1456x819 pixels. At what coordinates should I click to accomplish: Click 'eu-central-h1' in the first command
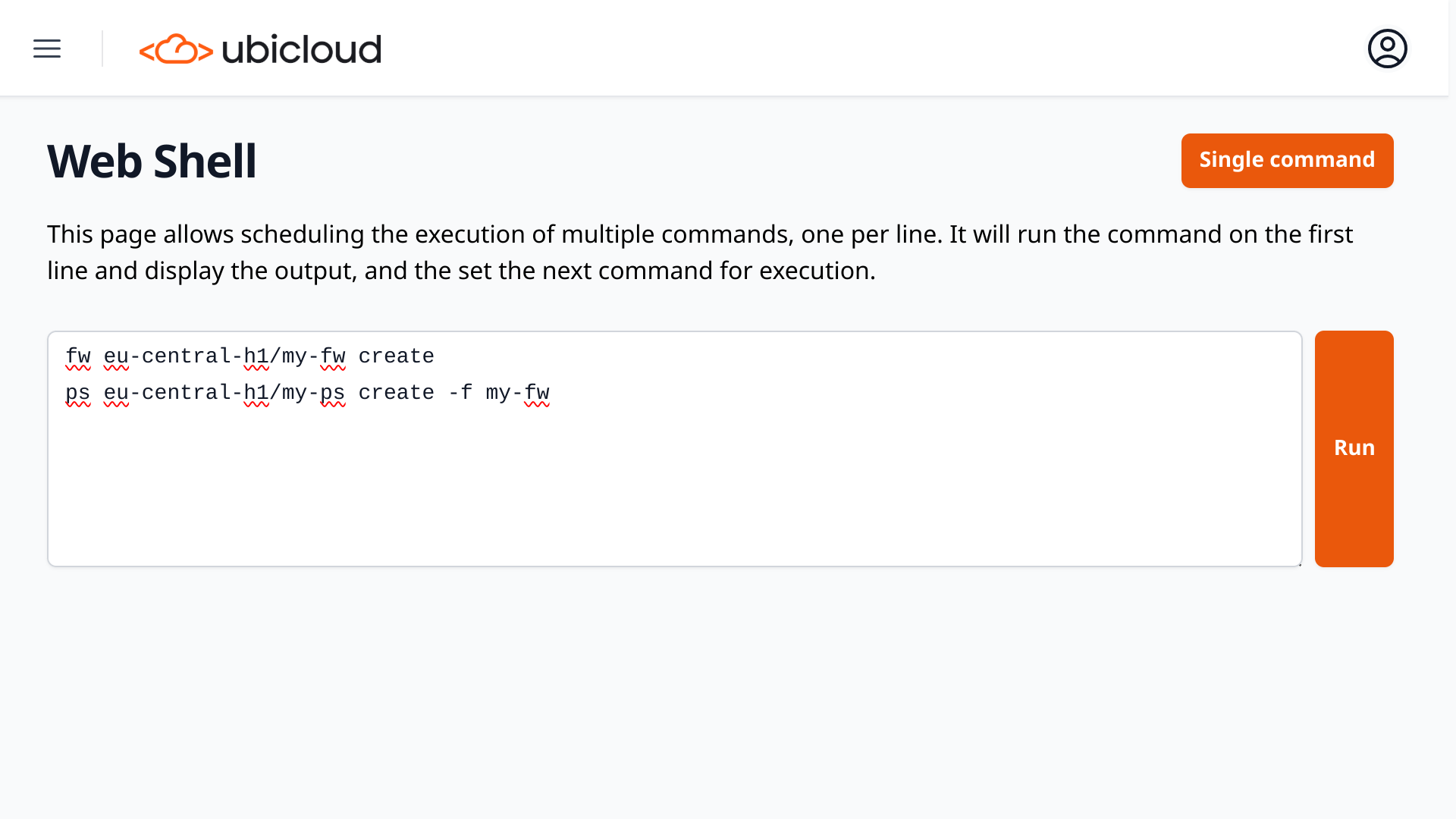(x=186, y=356)
